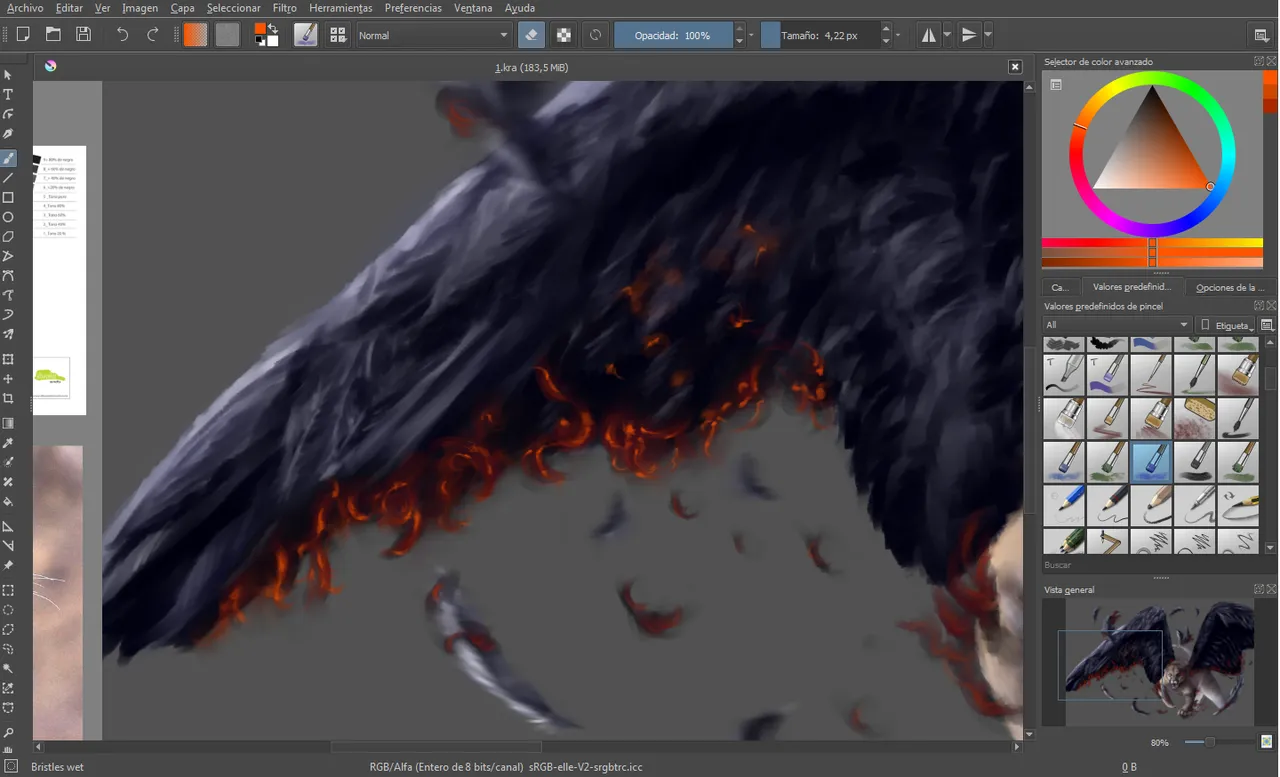
Task: Save the document with floppy icon
Action: (x=84, y=35)
